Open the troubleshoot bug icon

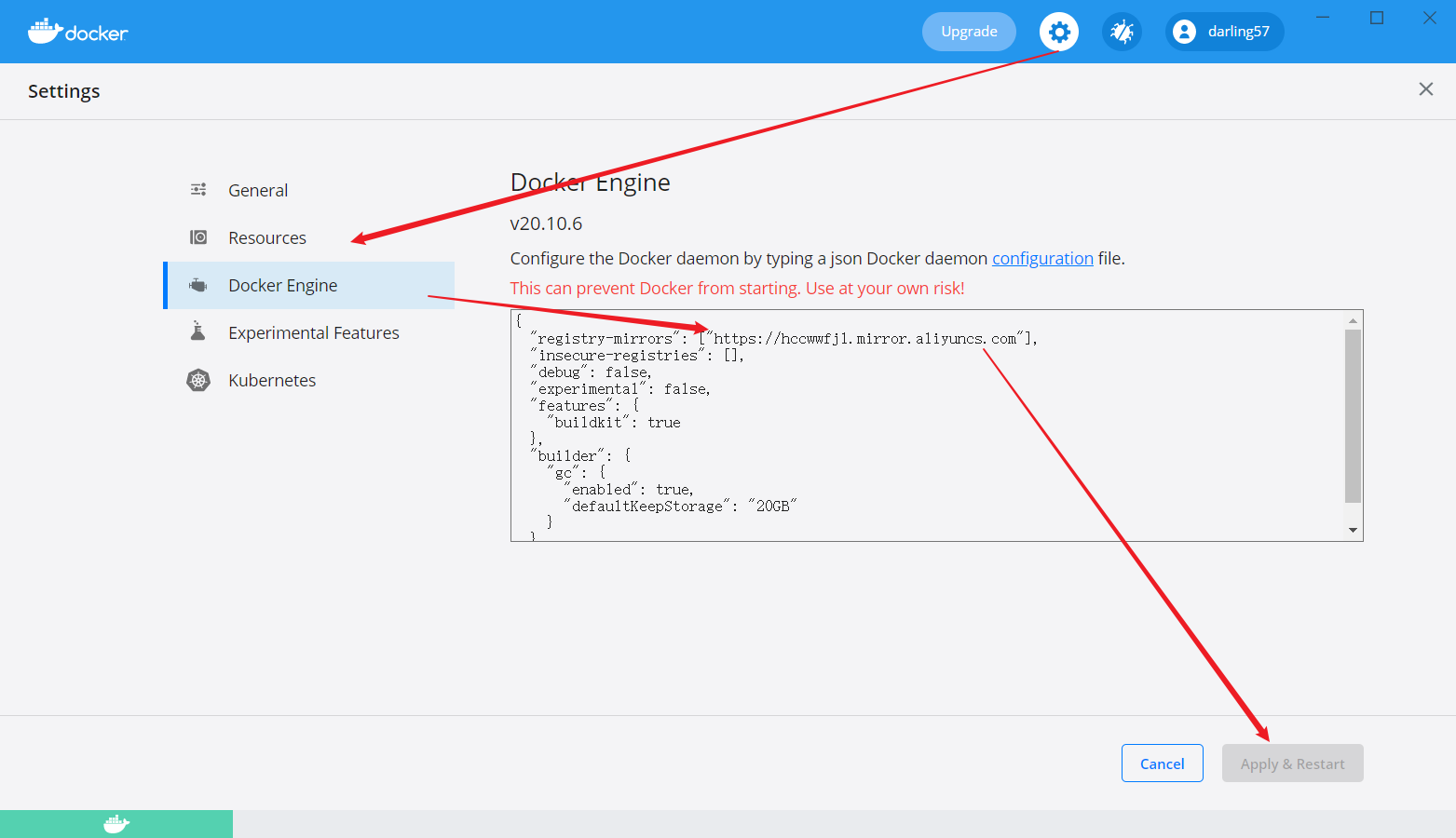pyautogui.click(x=1122, y=32)
